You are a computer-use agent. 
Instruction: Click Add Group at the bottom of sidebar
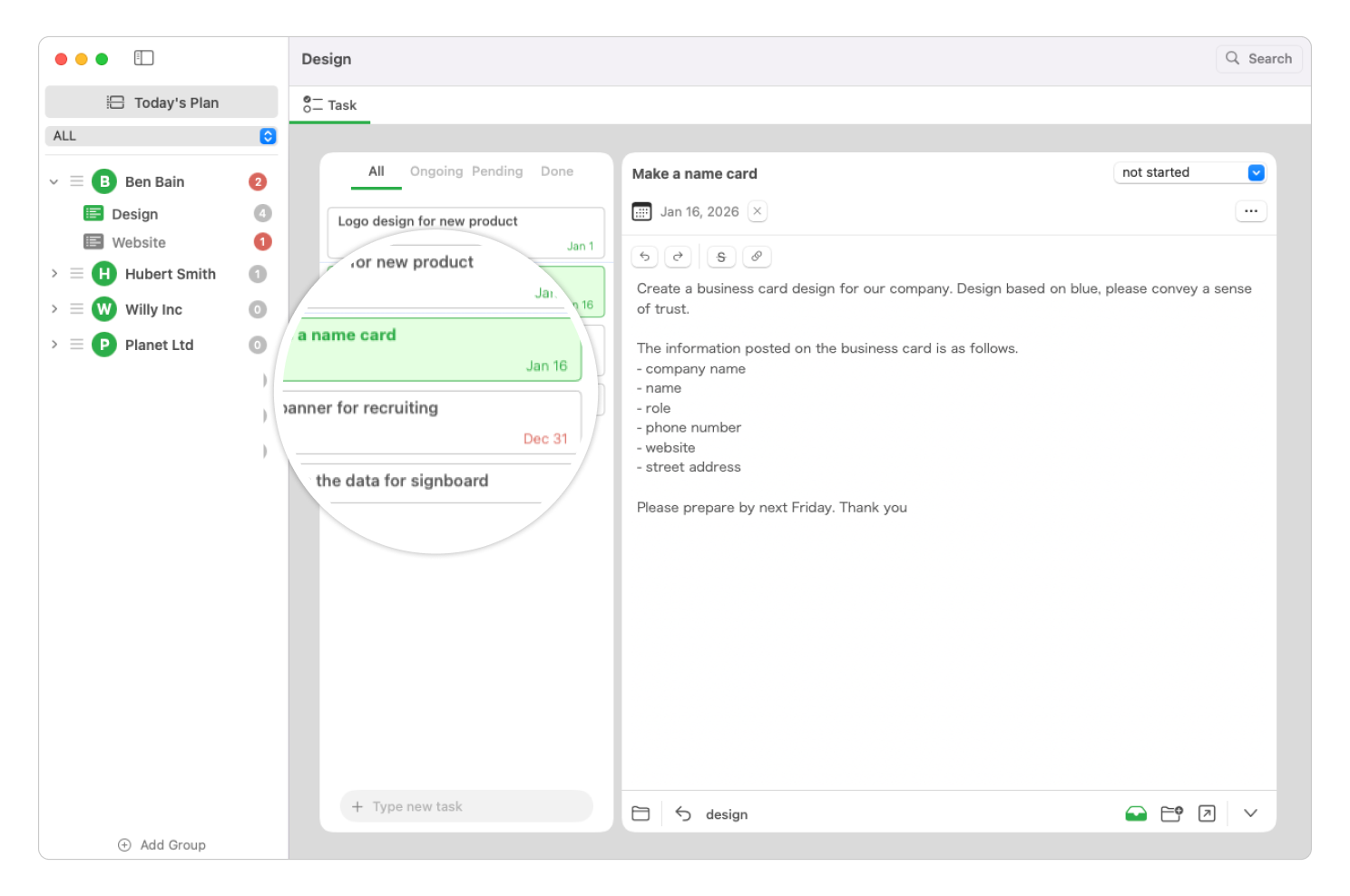click(161, 844)
